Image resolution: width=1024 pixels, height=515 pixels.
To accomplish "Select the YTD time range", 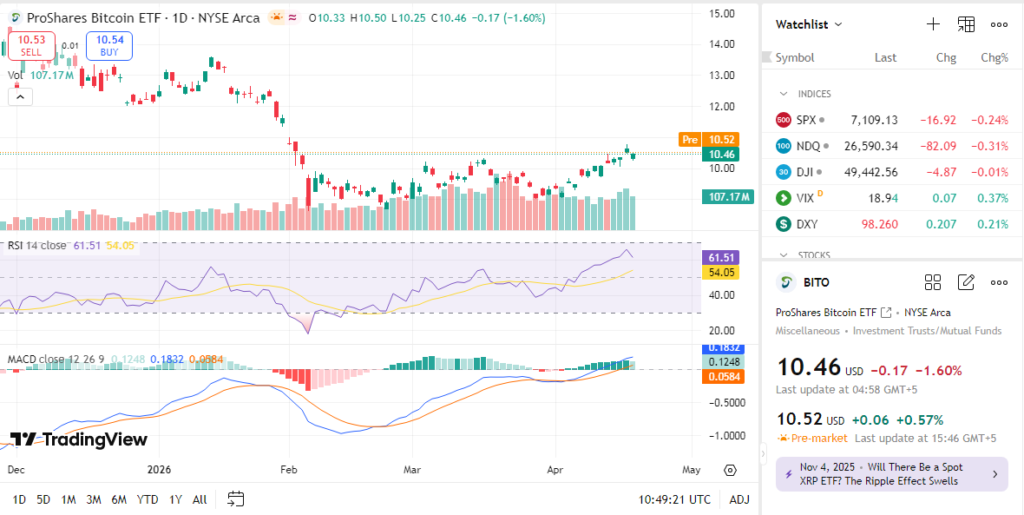I will pyautogui.click(x=147, y=499).
